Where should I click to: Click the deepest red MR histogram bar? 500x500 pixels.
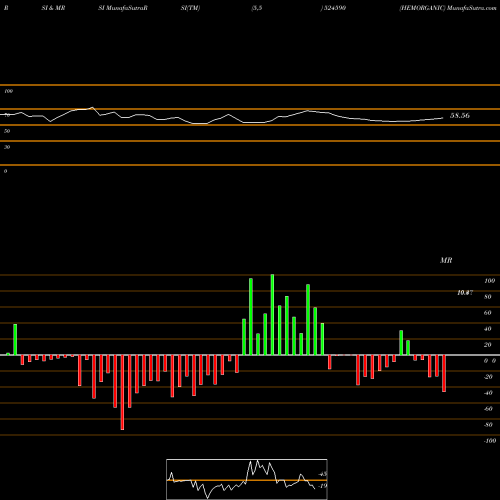[x=122, y=392]
